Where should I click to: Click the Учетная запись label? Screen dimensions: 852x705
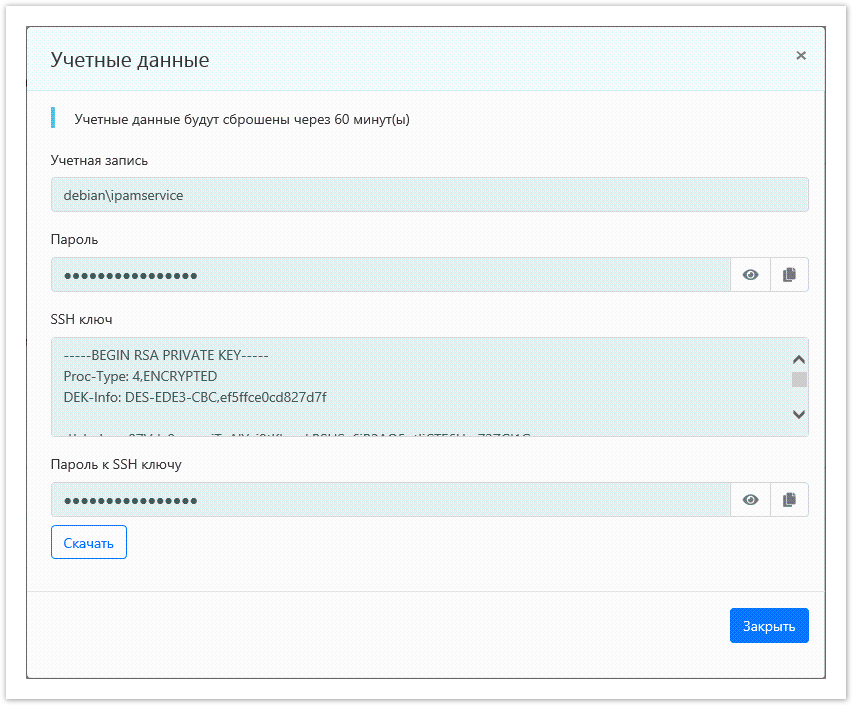click(99, 160)
